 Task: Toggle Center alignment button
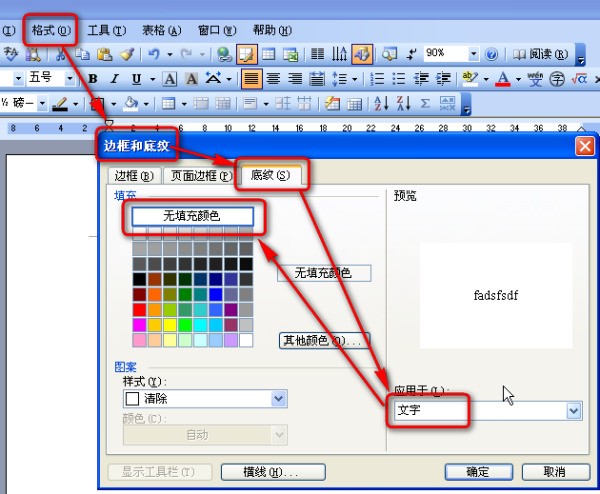(x=273, y=79)
